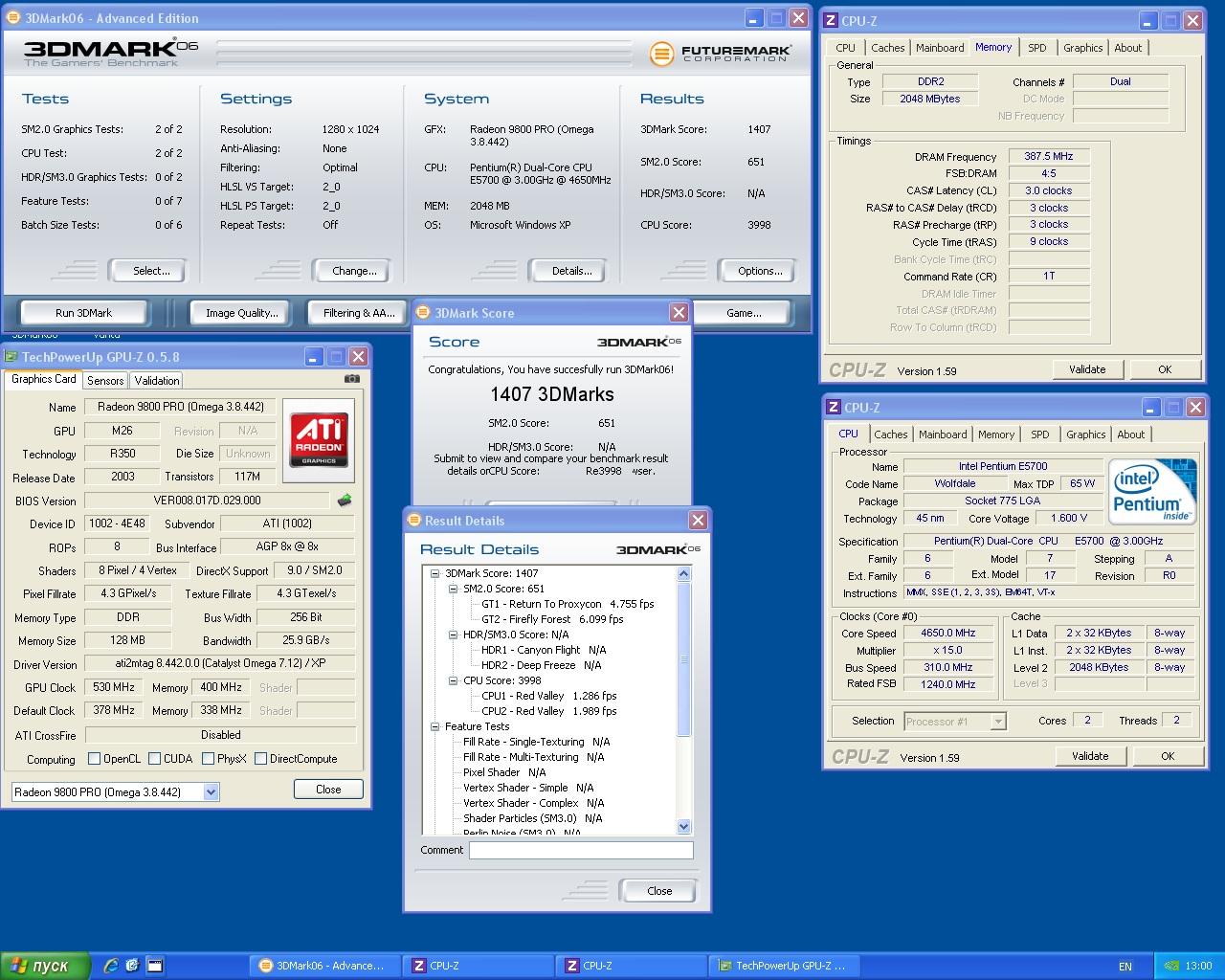Enable the CUDA checkbox
This screenshot has height=980, width=1225.
coord(154,759)
